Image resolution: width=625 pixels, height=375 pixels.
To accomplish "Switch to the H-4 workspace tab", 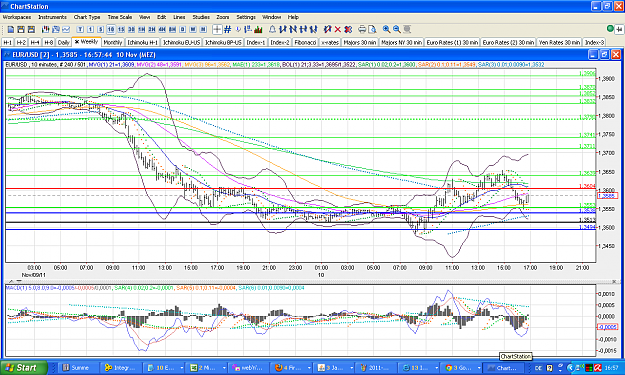I will click(x=35, y=42).
